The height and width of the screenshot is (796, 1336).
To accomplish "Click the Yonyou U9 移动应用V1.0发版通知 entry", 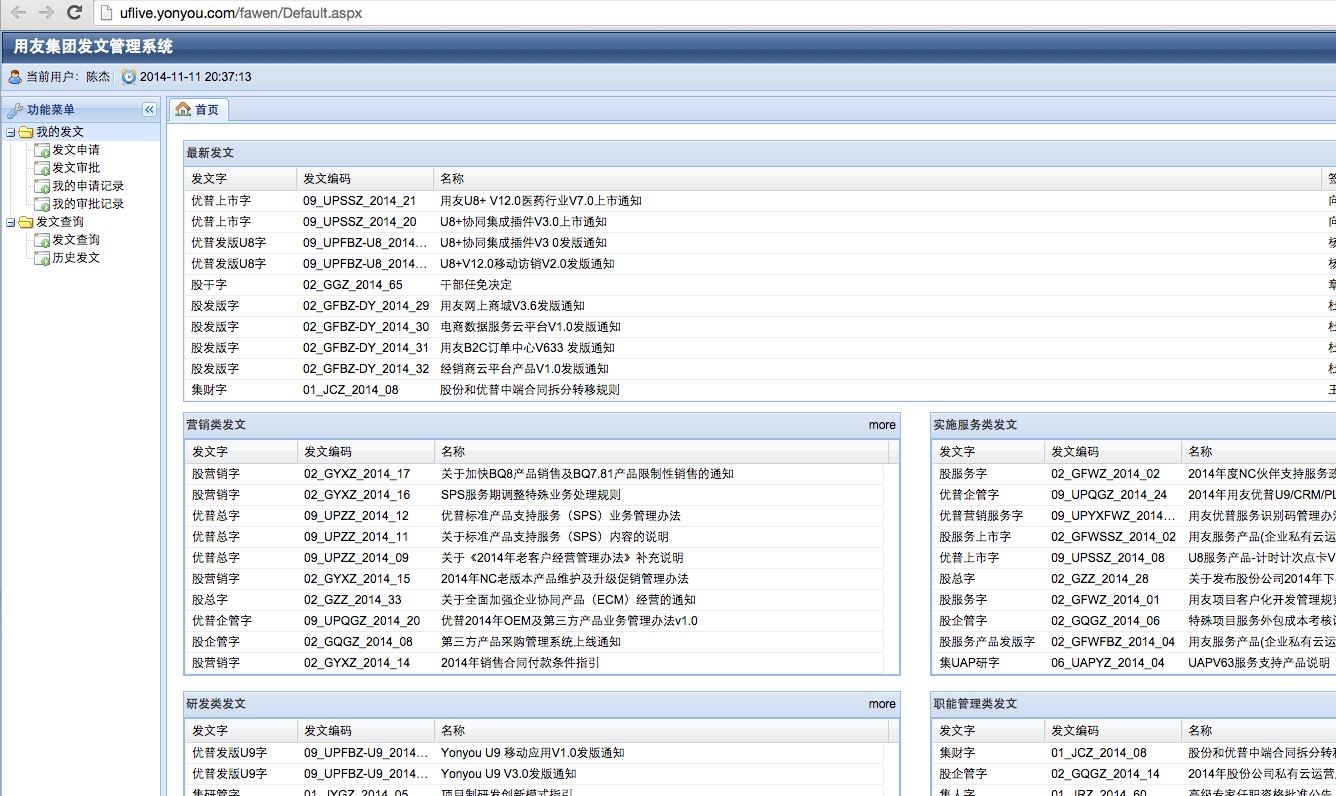I will tap(532, 753).
